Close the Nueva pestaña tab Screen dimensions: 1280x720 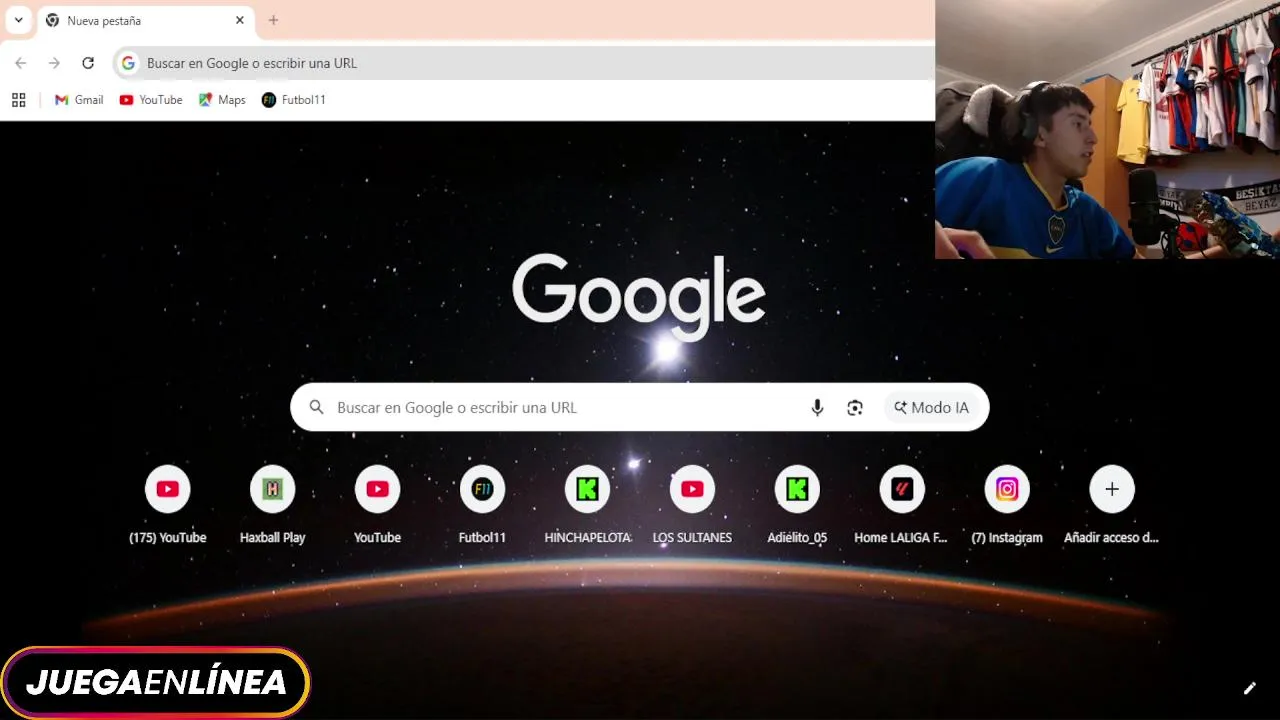(x=240, y=20)
